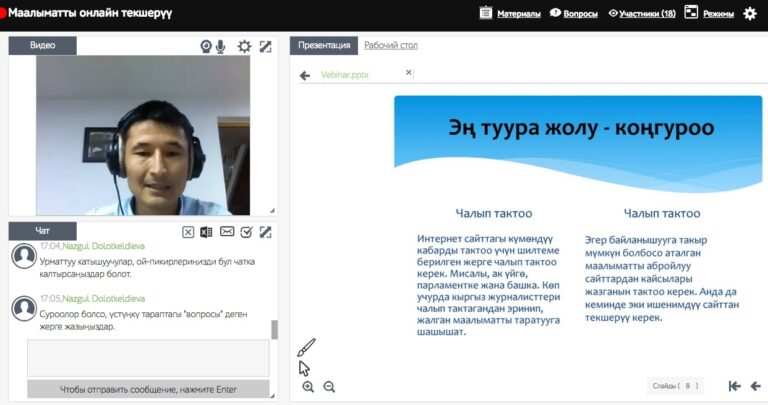768x405 pixels.
Task: Click first Nazgul Dolotkeldieva avatar at 17:04
Action: (x=24, y=256)
